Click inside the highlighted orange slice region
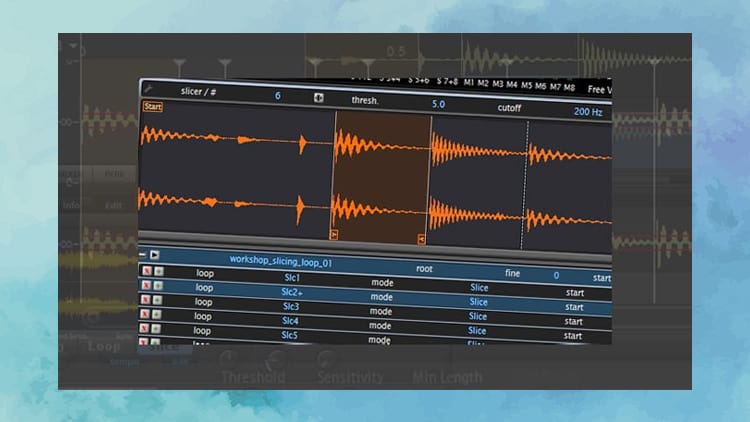Image resolution: width=750 pixels, height=422 pixels. click(x=381, y=177)
